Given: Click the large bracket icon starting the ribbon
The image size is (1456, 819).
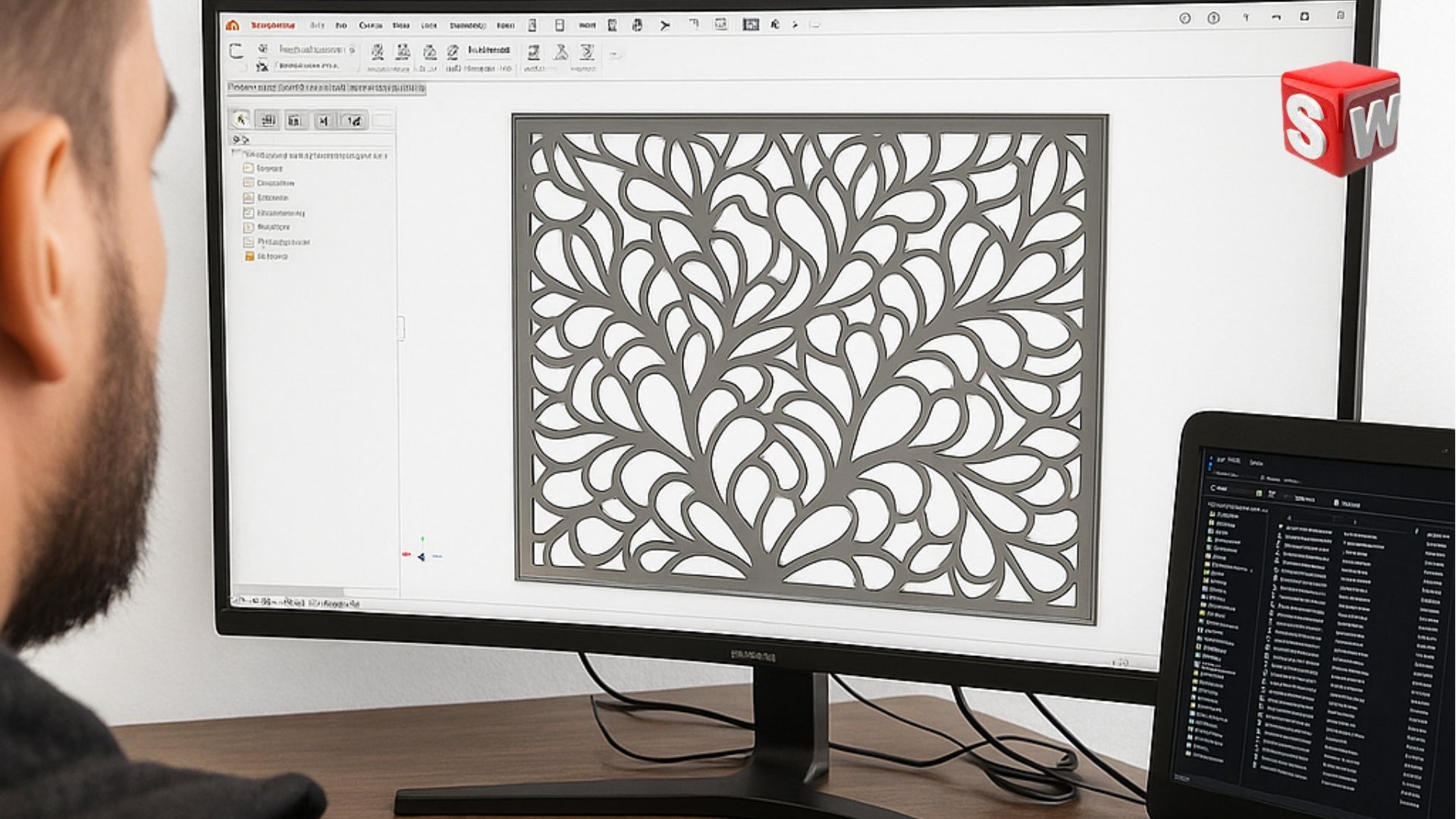Looking at the screenshot, I should (x=237, y=51).
